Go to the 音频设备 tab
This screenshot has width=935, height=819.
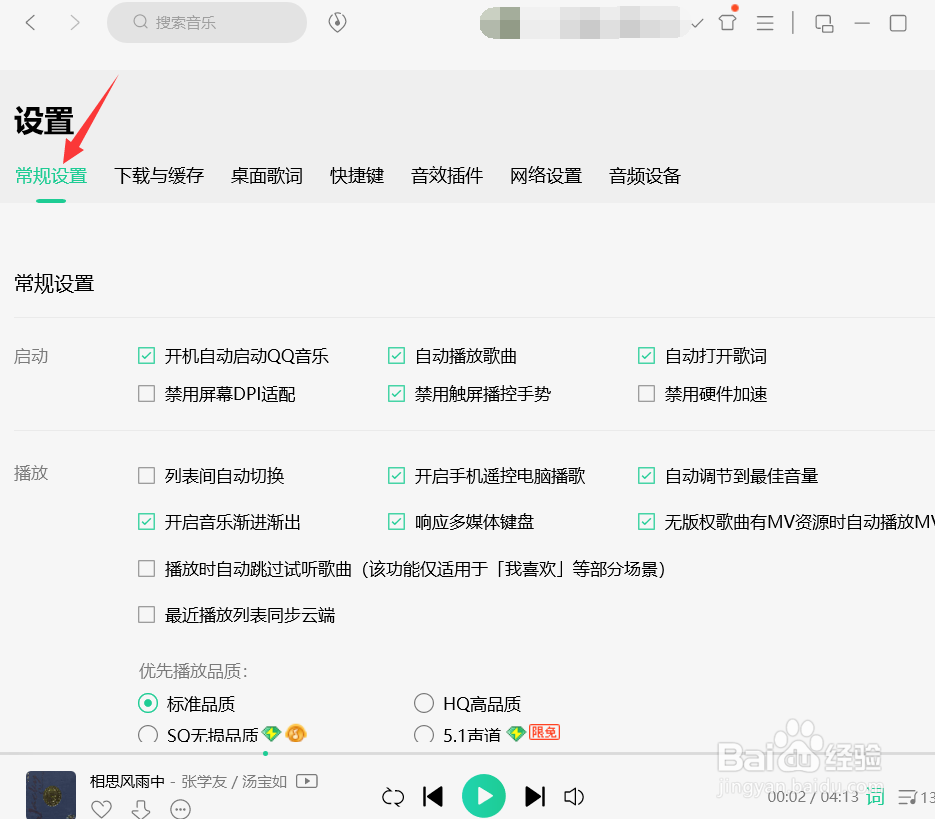pos(645,176)
